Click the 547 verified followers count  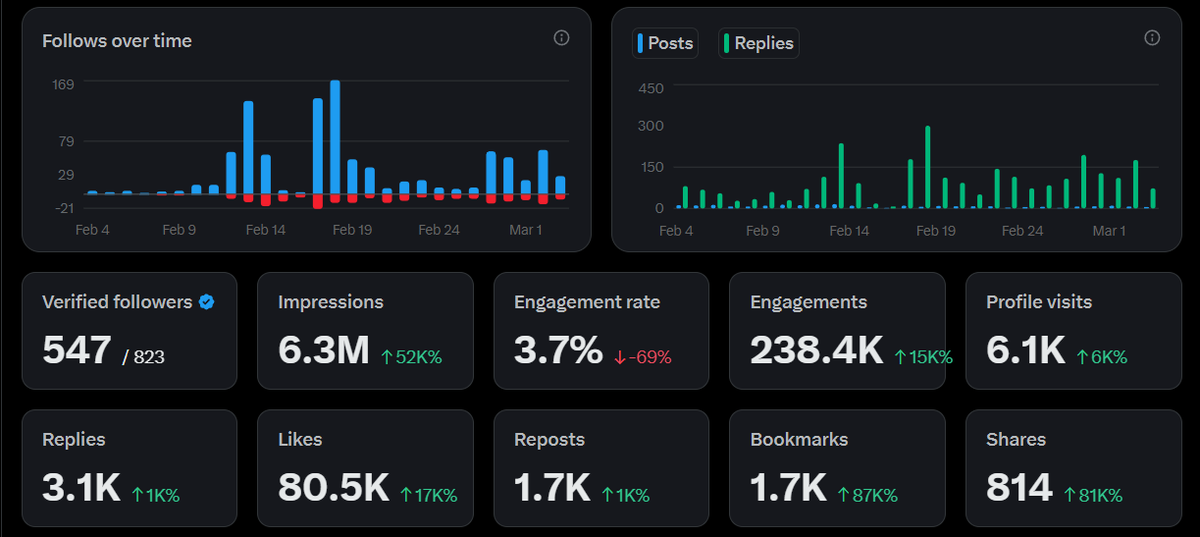(x=77, y=350)
